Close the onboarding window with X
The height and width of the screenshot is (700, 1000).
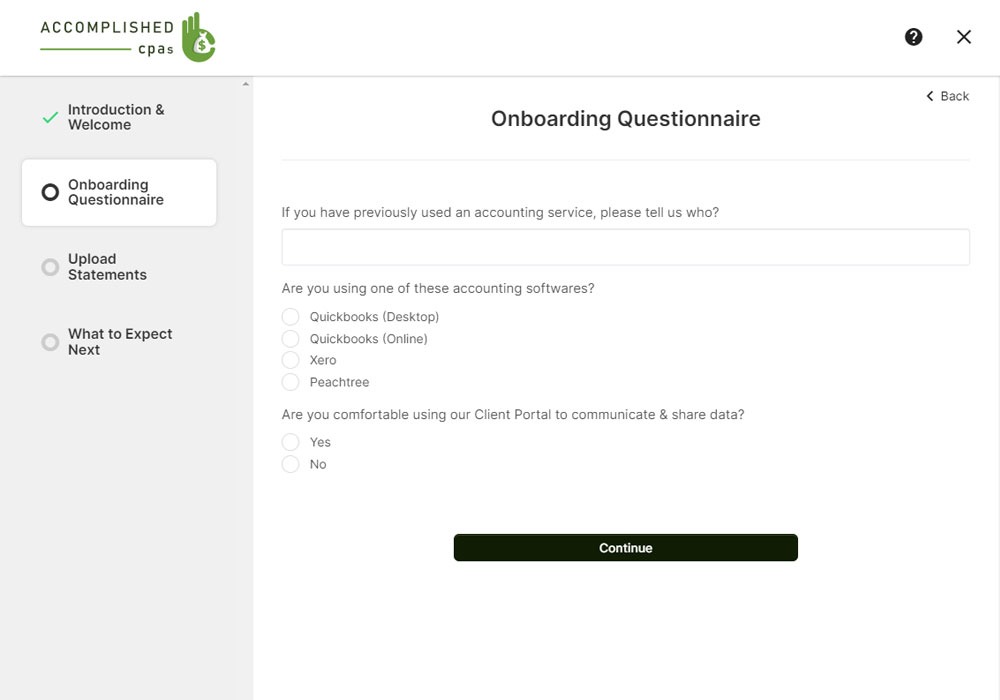964,37
